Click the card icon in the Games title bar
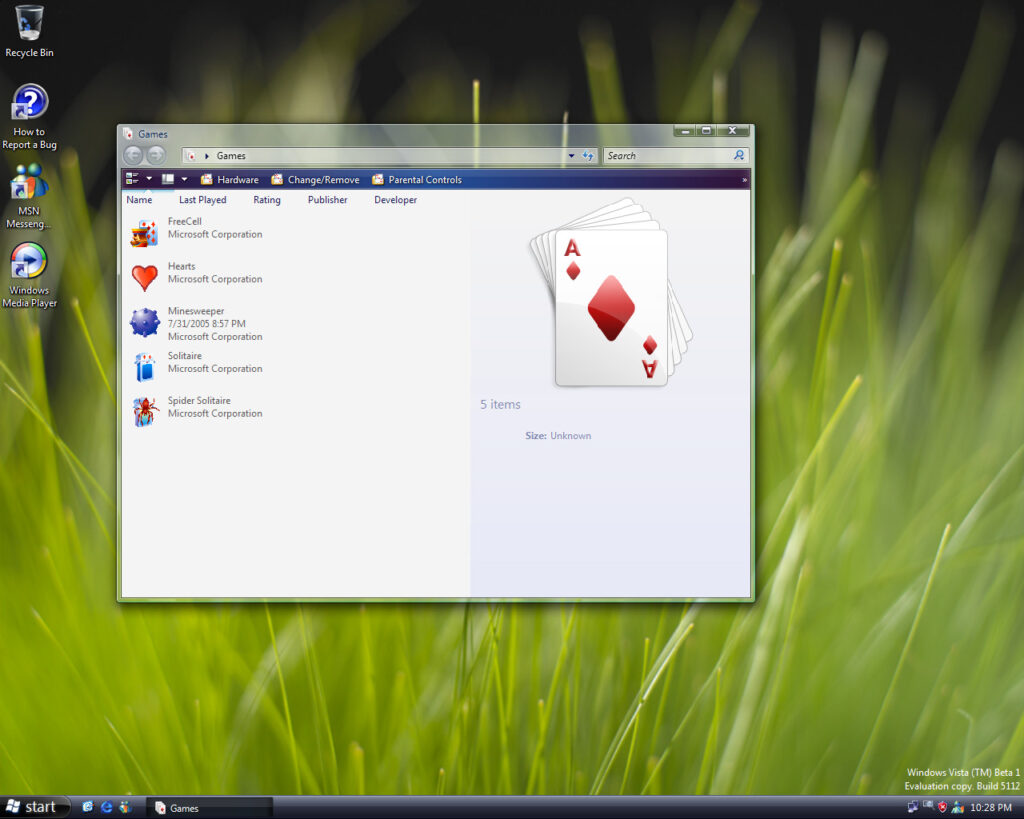The image size is (1024, 819). tap(128, 134)
